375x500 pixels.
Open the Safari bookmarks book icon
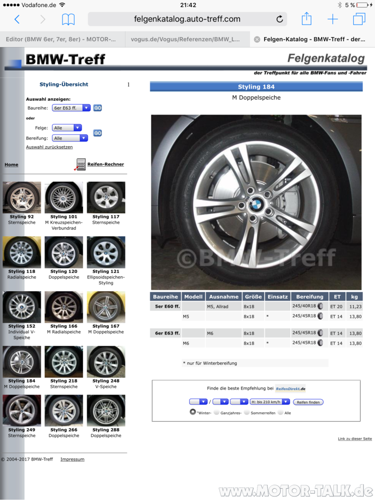pos(68,19)
